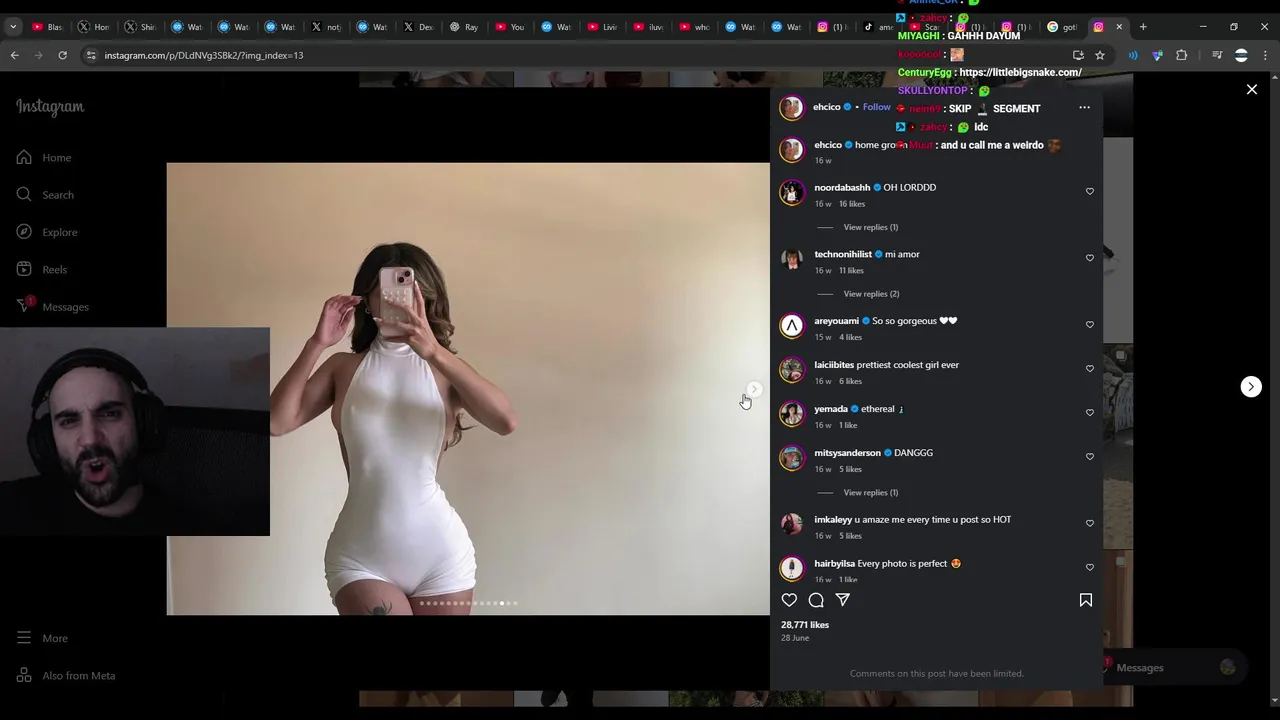Switch to the Shir X tab
The image size is (1280, 720).
tap(140, 27)
